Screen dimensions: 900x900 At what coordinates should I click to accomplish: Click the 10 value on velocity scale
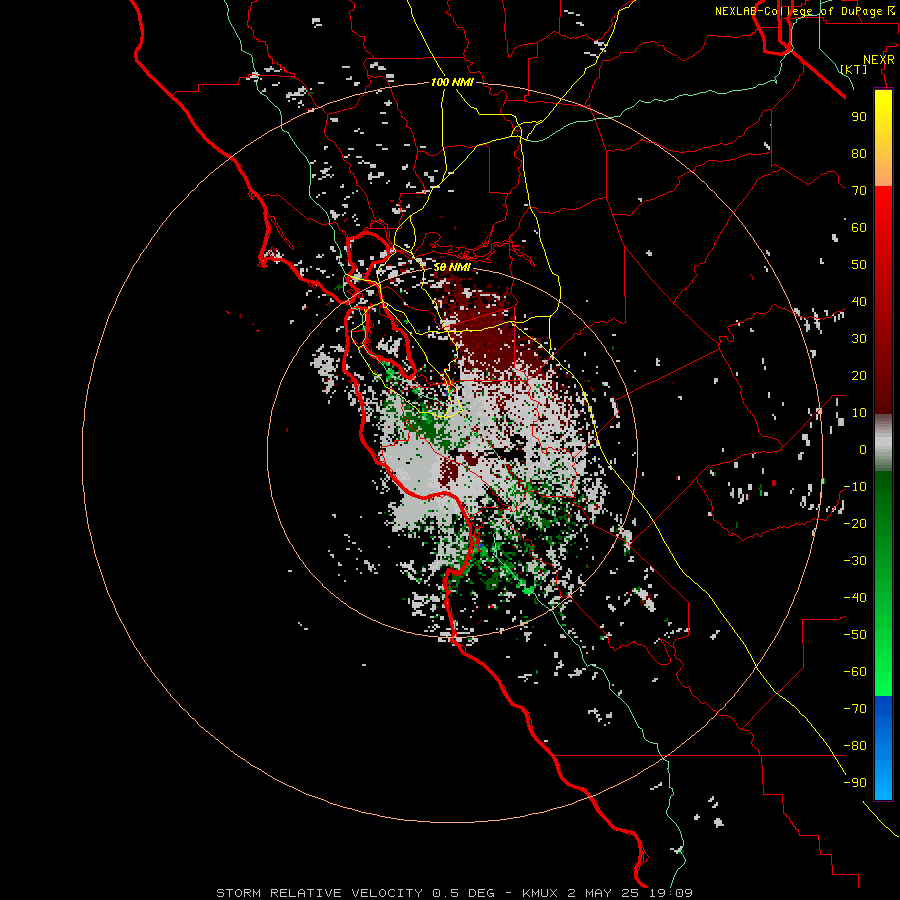pos(859,413)
